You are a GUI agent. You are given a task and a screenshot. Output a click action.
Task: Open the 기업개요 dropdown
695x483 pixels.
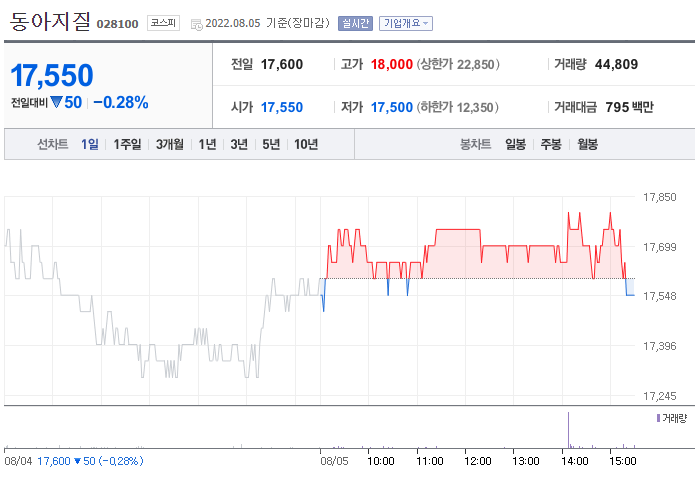point(406,23)
